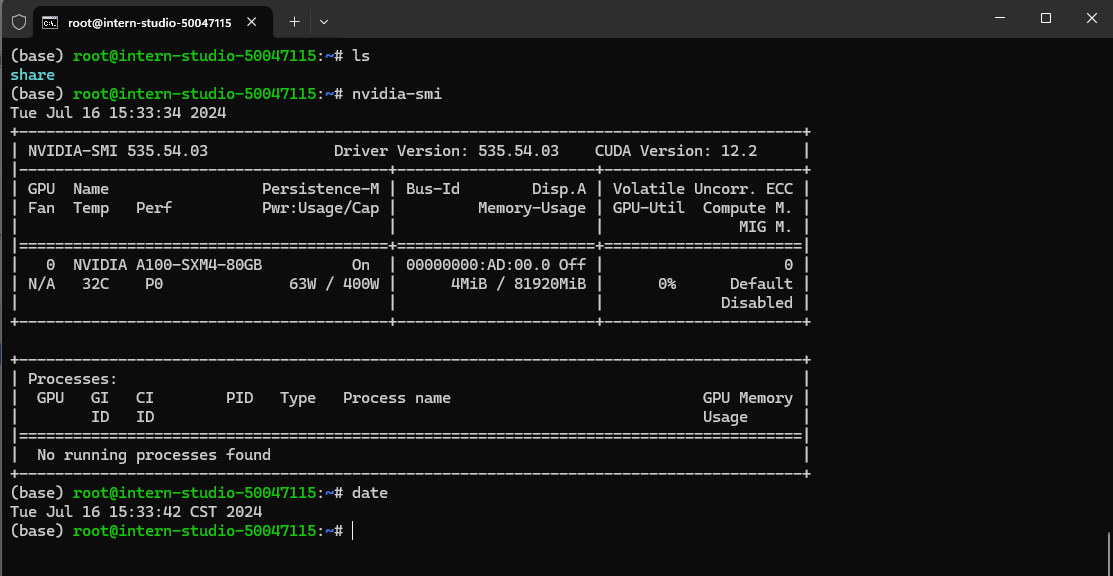1113x576 pixels.
Task: Click the 'GPU Memory' column header
Action: point(748,398)
